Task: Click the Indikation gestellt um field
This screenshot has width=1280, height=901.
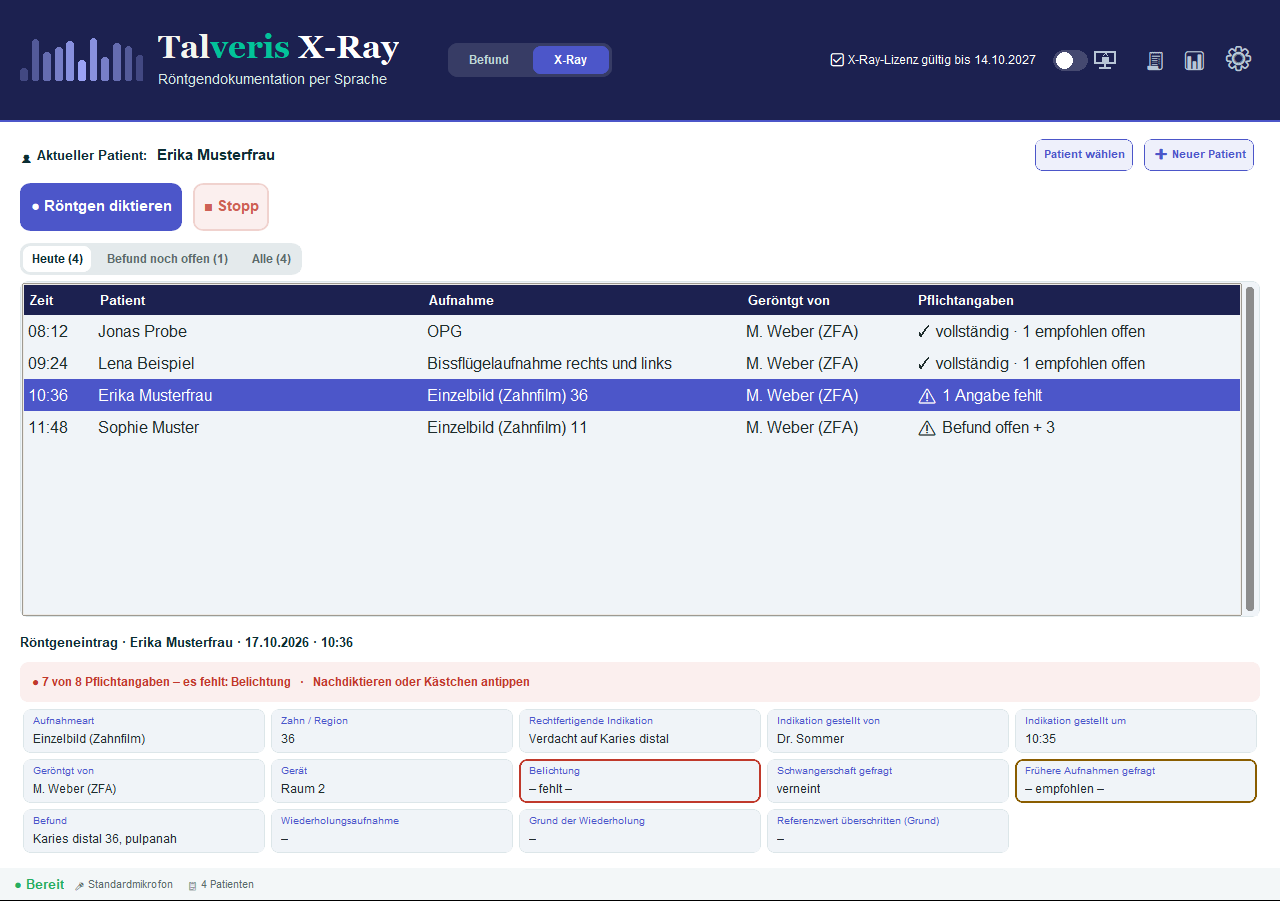Action: coord(1136,731)
